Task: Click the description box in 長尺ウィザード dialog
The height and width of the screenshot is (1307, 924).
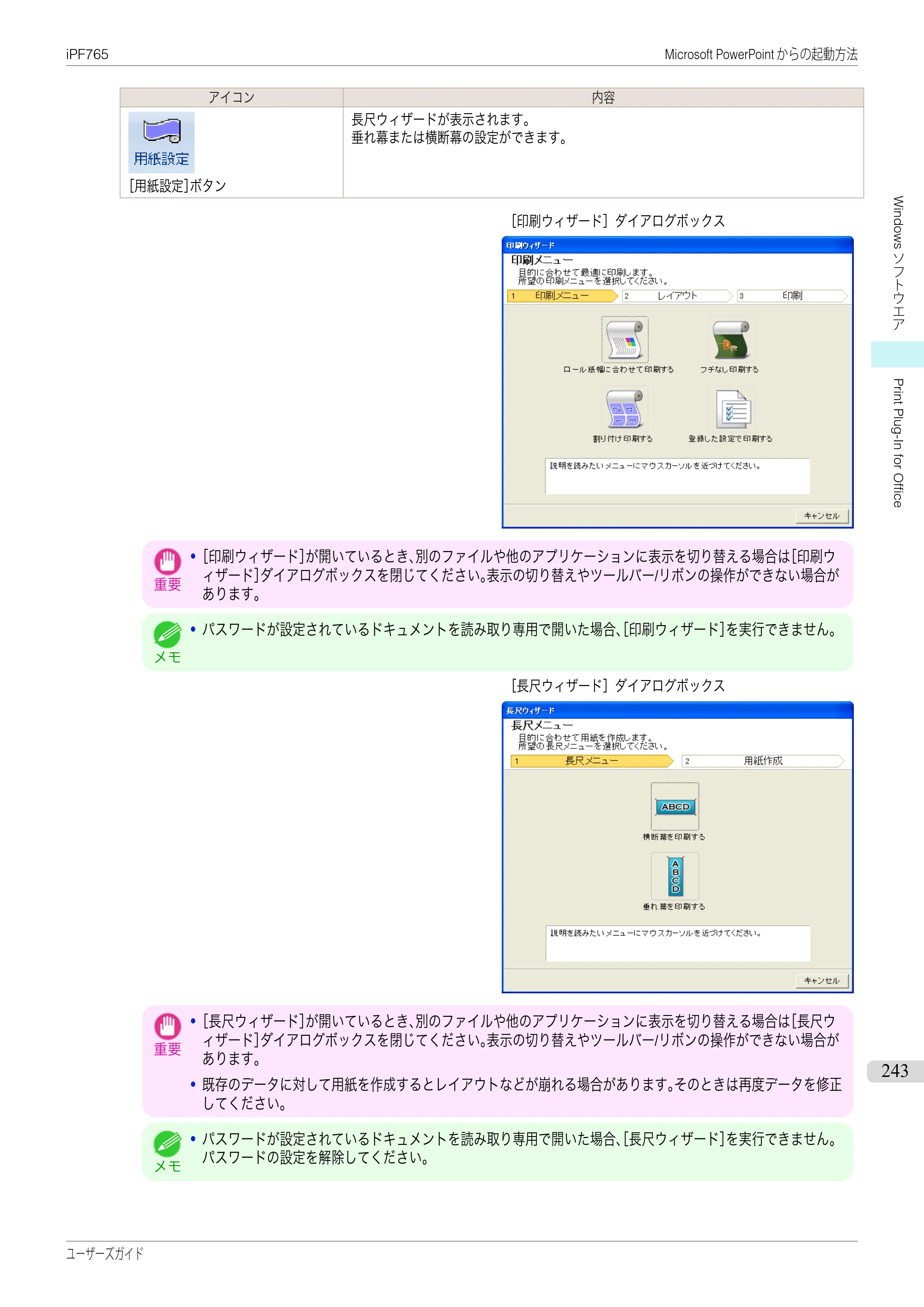Action: (677, 943)
